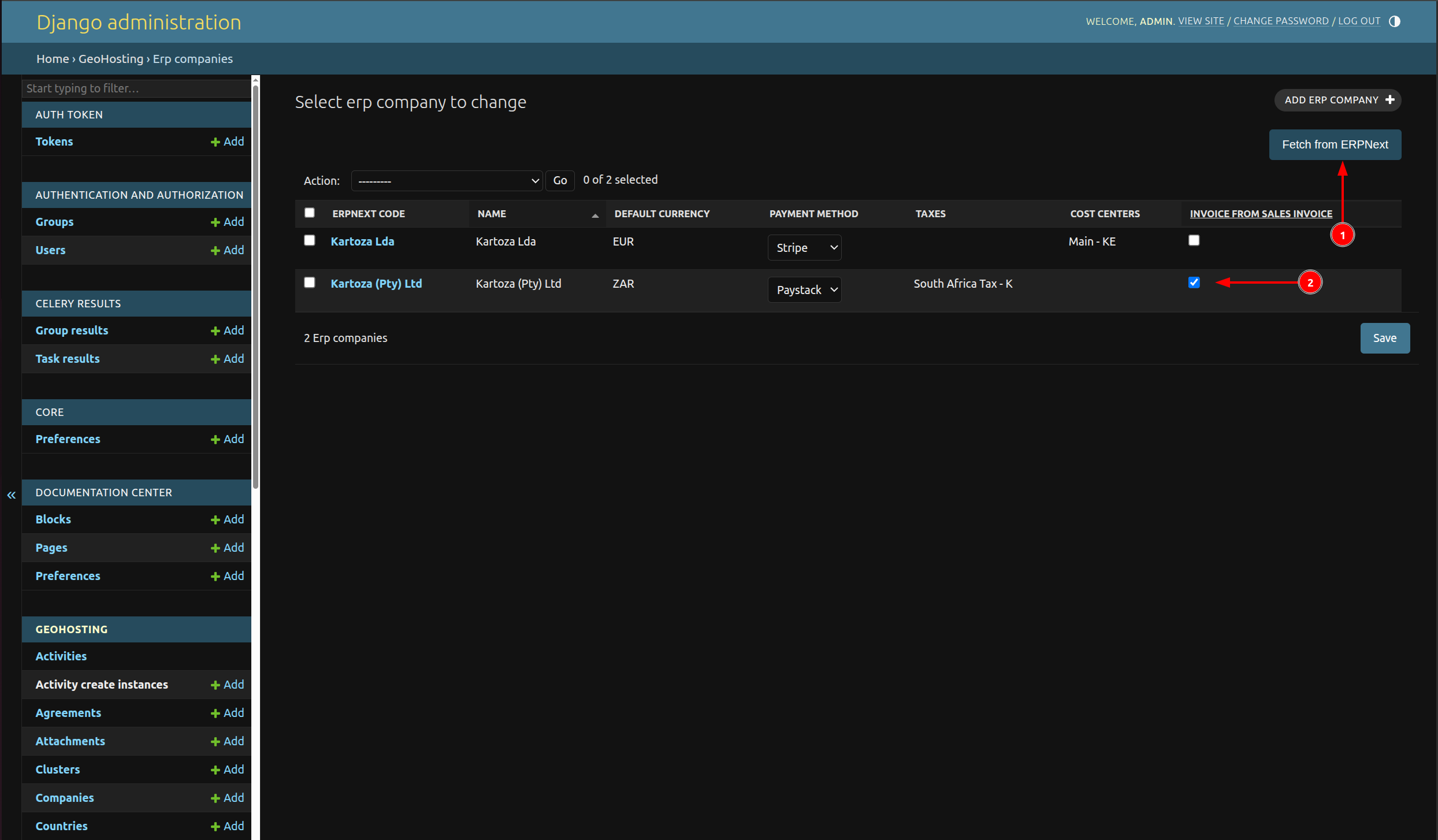Click the Main - KE cost center cell
1438x840 pixels.
1092,241
